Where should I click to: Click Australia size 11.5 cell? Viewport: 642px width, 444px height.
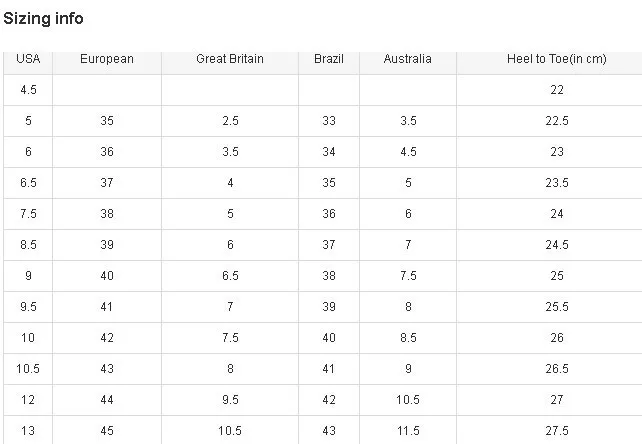point(408,431)
